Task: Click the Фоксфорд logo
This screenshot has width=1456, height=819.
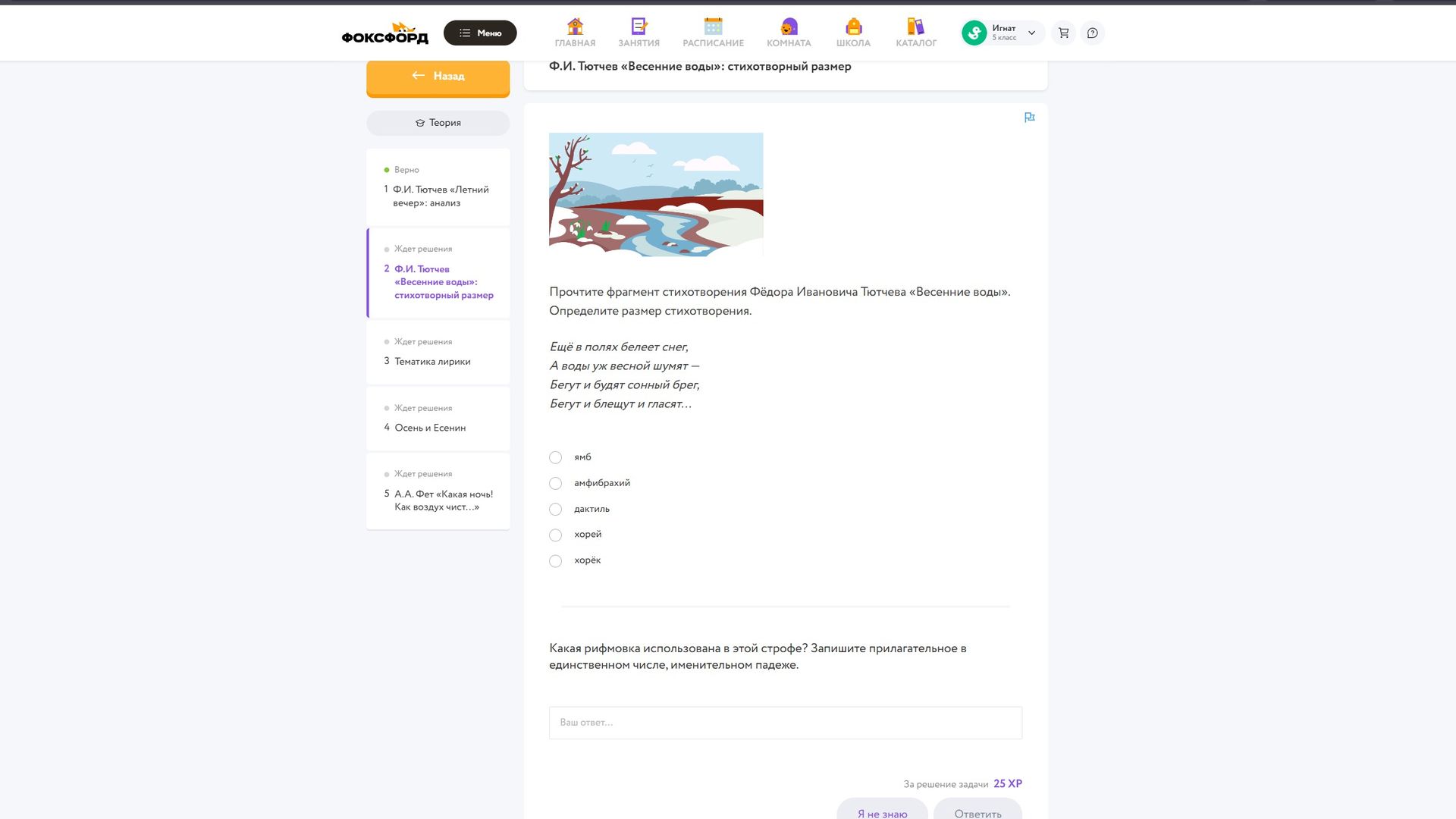Action: [x=384, y=33]
